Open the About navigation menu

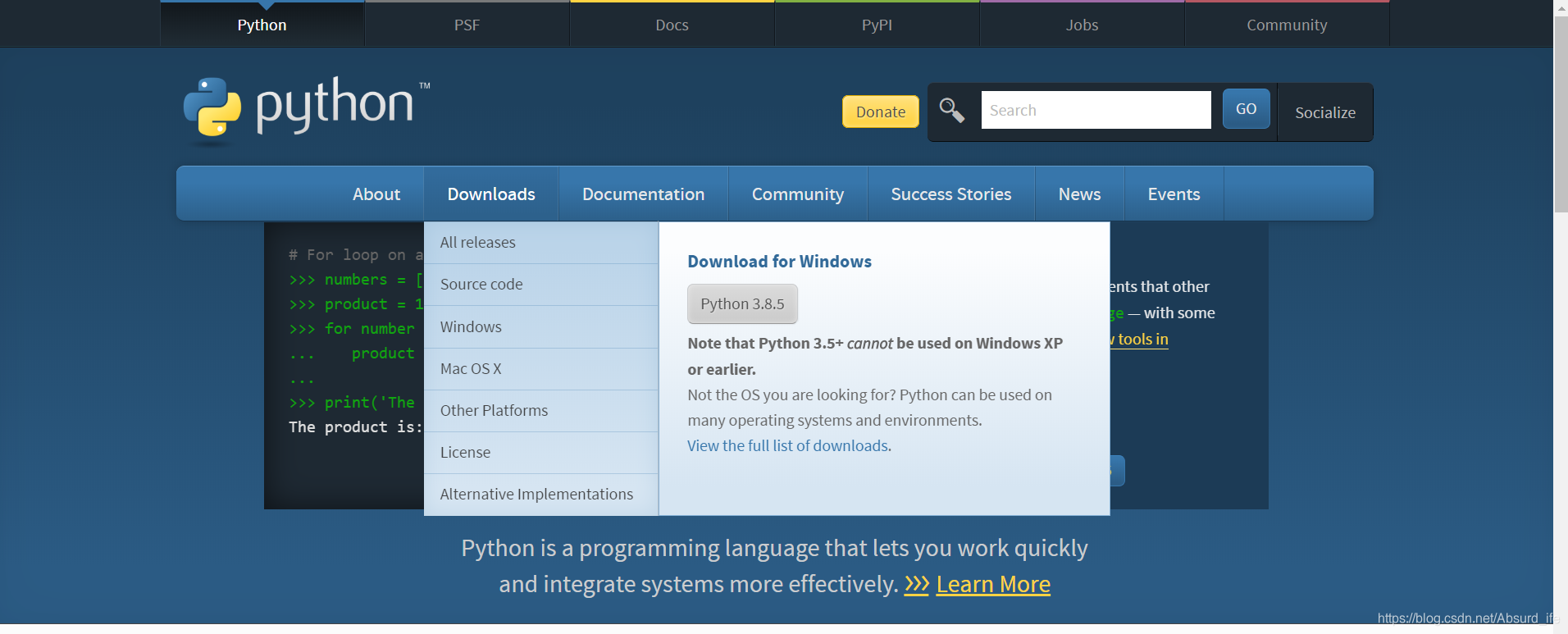point(376,194)
